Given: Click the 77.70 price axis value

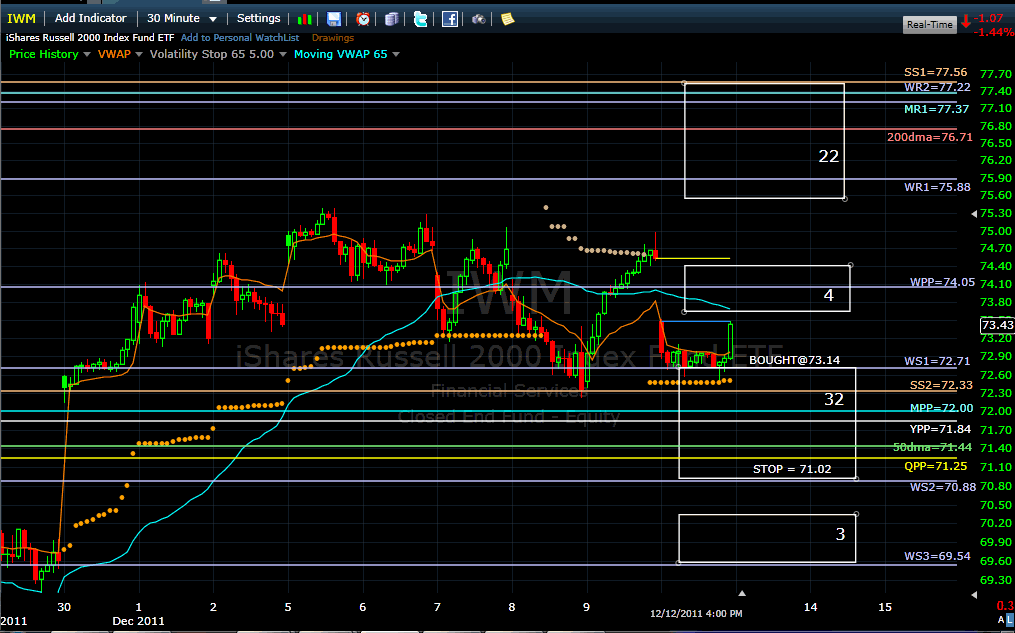Looking at the screenshot, I should point(996,74).
